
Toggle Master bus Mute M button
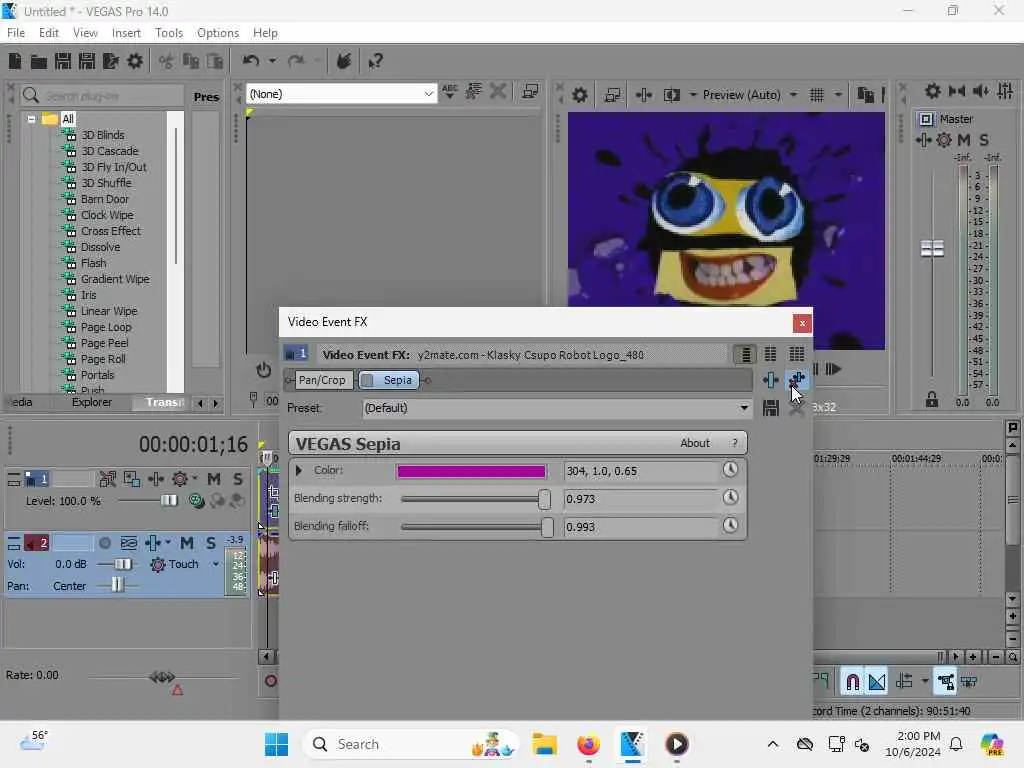pos(963,140)
